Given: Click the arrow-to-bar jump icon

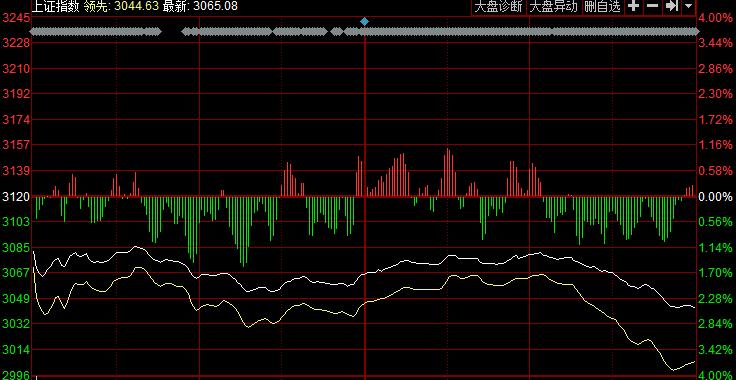Looking at the screenshot, I should coord(672,7).
